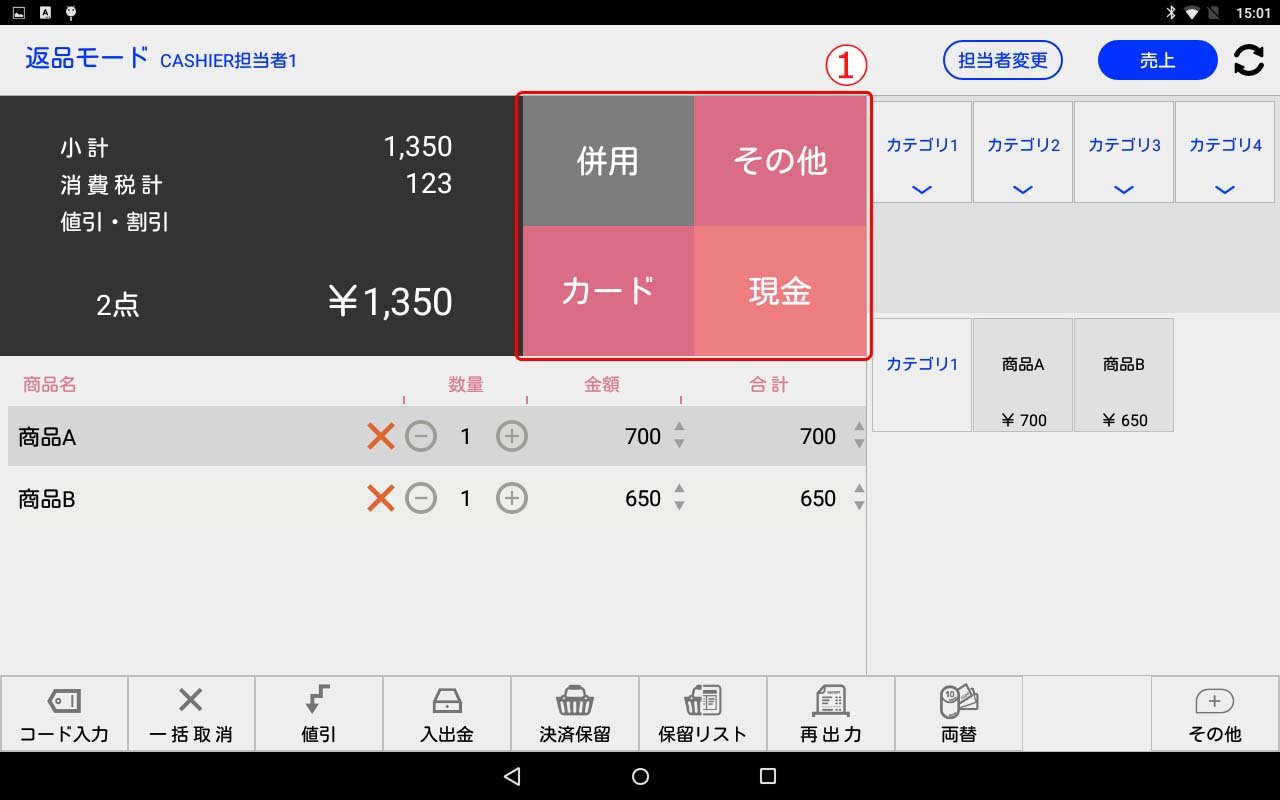Add 商品A ¥700 product tile
1280x800 pixels.
click(1023, 375)
